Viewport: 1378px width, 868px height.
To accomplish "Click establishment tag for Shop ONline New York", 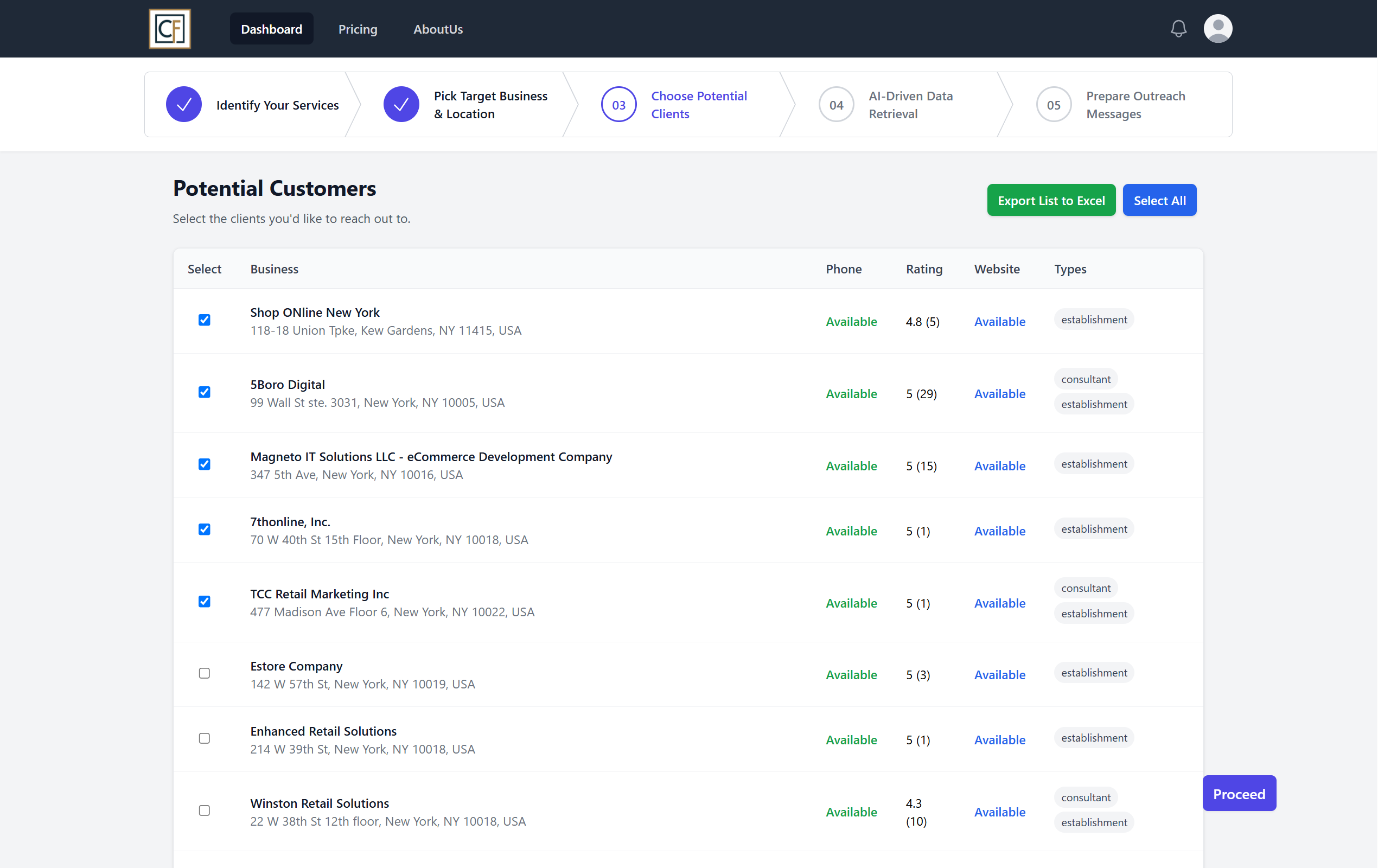I will (x=1094, y=320).
